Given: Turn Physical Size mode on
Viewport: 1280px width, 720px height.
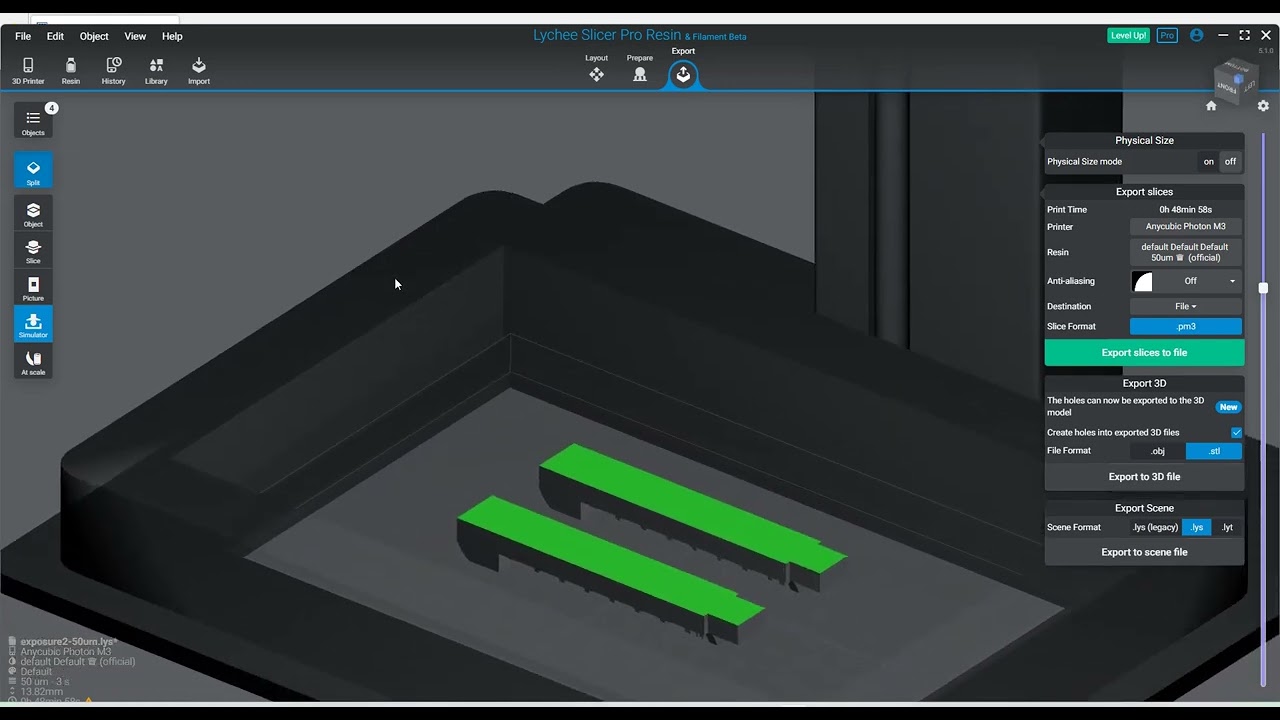Looking at the screenshot, I should click(x=1208, y=161).
